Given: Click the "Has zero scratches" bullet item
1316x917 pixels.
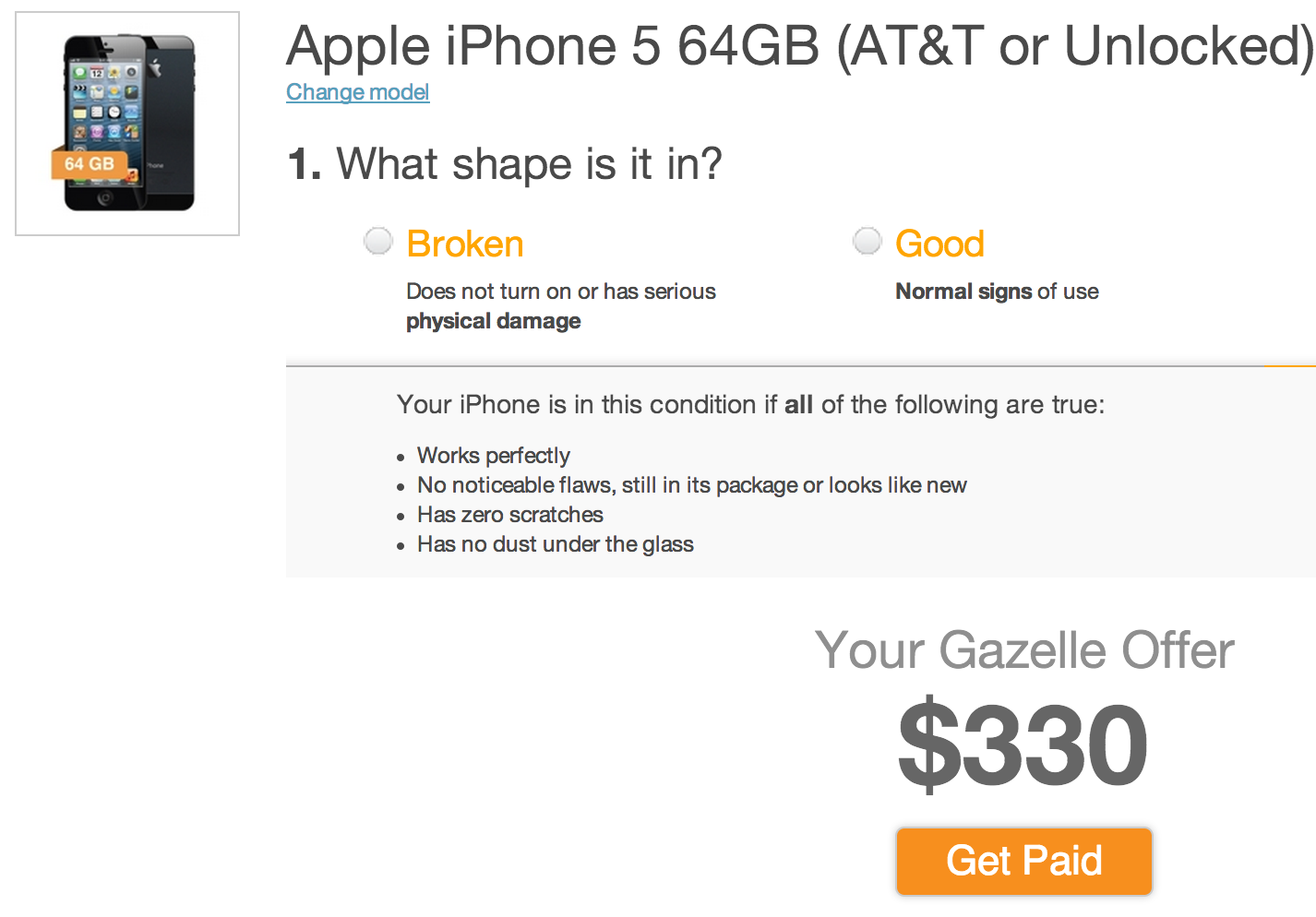Looking at the screenshot, I should [510, 515].
